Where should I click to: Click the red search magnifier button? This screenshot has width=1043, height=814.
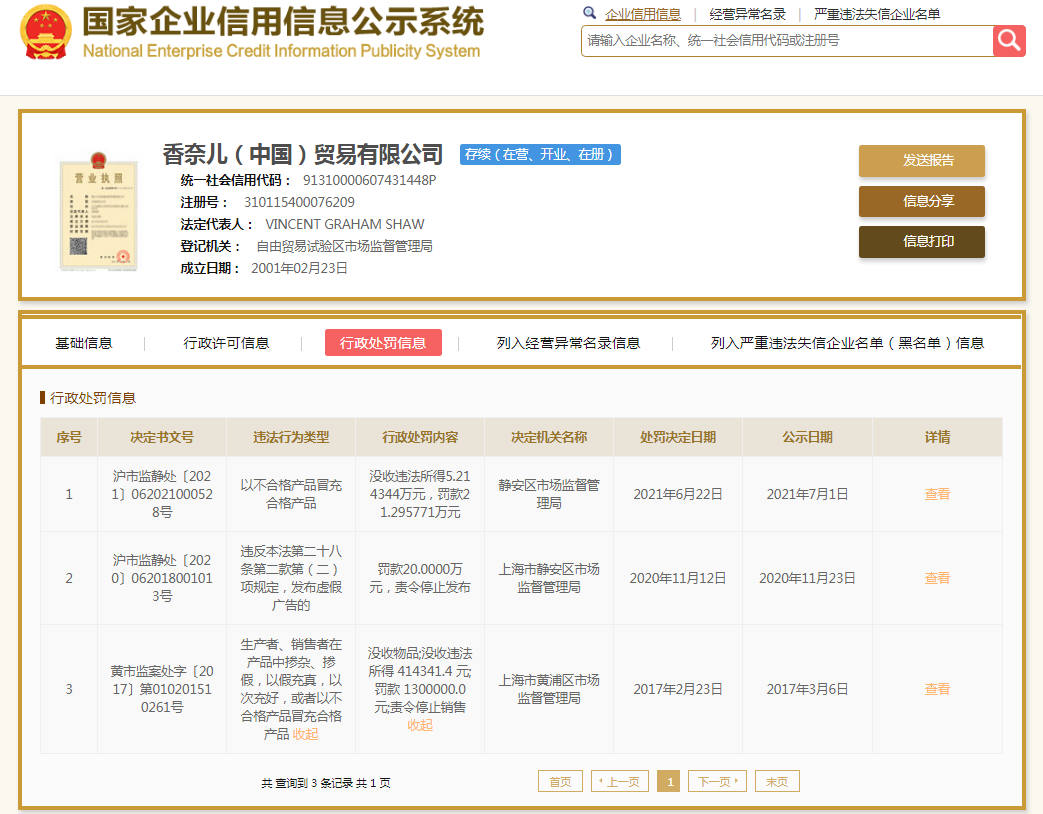[1009, 41]
